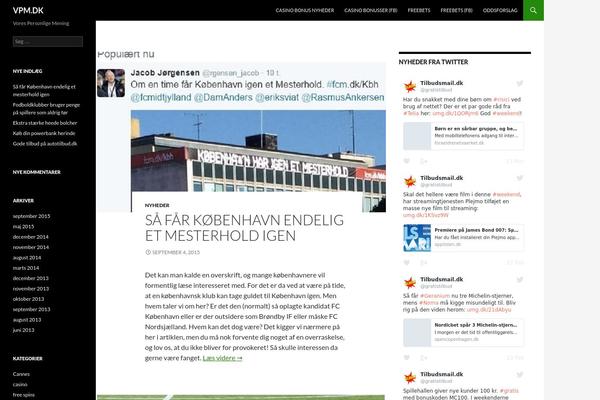The height and width of the screenshot is (400, 600).
Task: Open link card 'Premiere på James Bond 007'
Action: pos(463,238)
